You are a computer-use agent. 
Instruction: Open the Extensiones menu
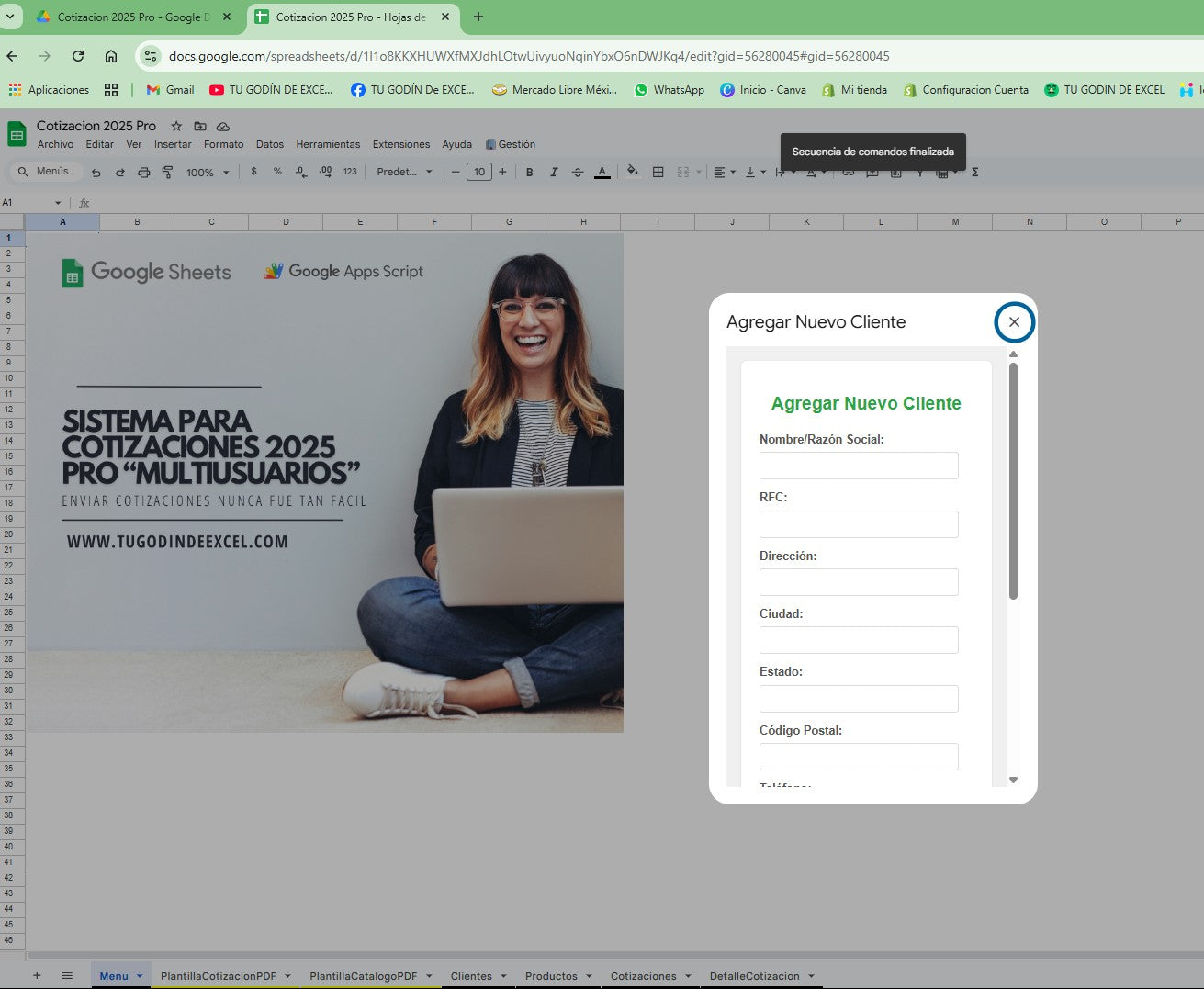coord(401,144)
